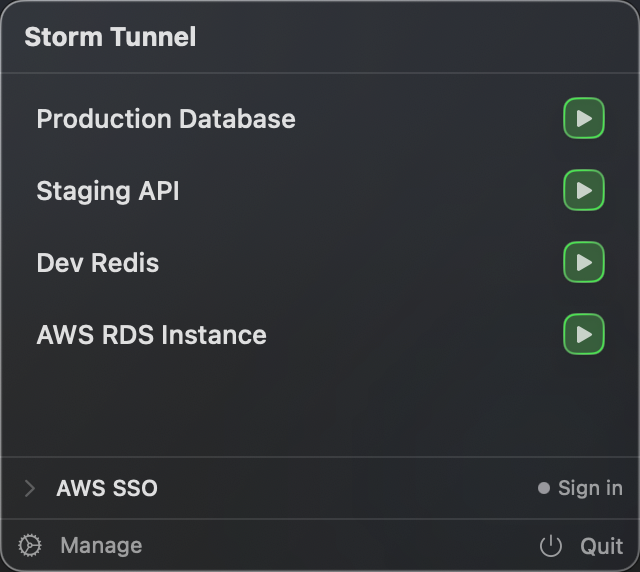Launch the AWS RDS Instance tunnel
This screenshot has height=572, width=640.
(584, 334)
